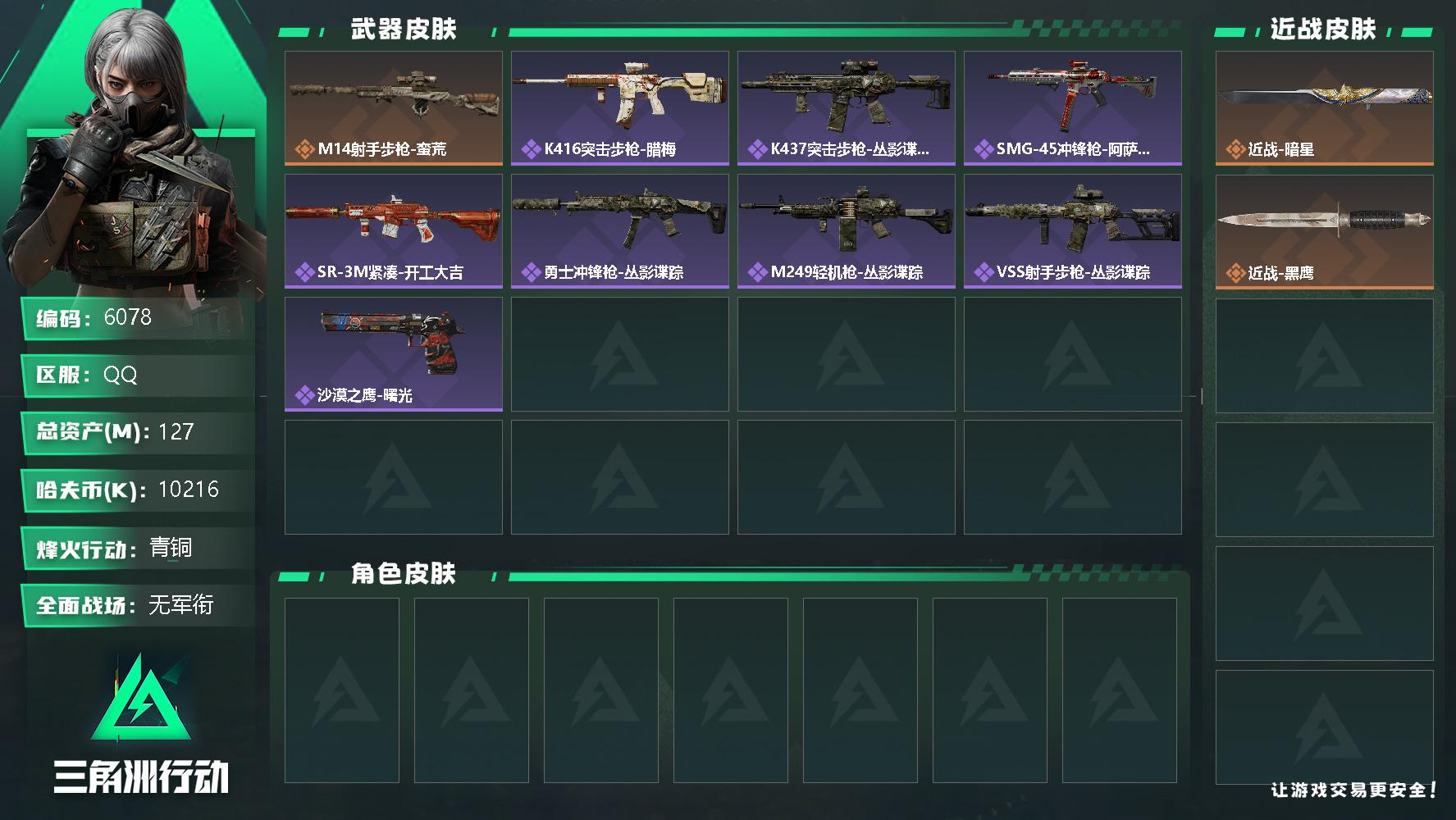Image resolution: width=1456 pixels, height=820 pixels.
Task: Choose the SR-3M紧凑-开工大吉 skin
Action: coord(394,231)
